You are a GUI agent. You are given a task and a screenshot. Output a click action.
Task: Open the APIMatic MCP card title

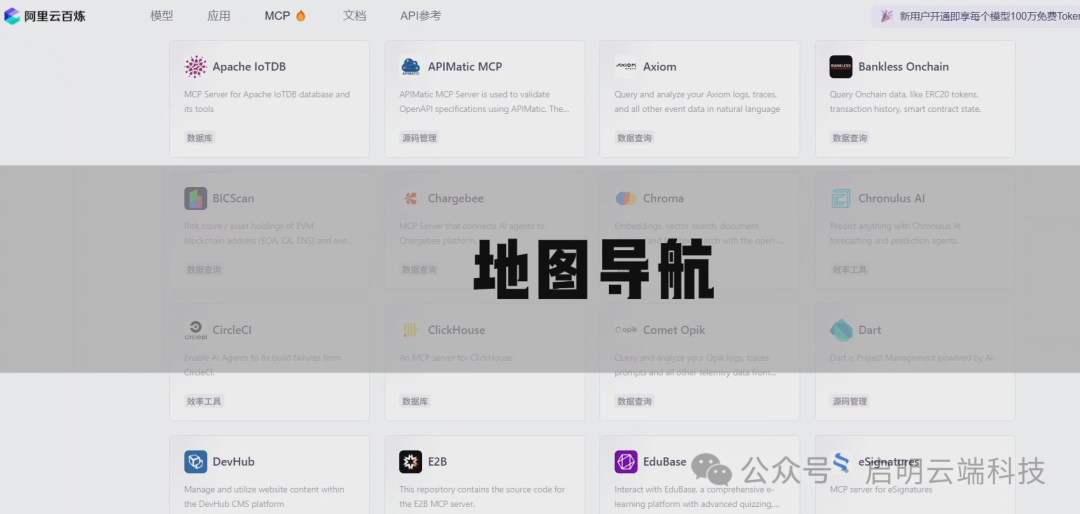465,67
